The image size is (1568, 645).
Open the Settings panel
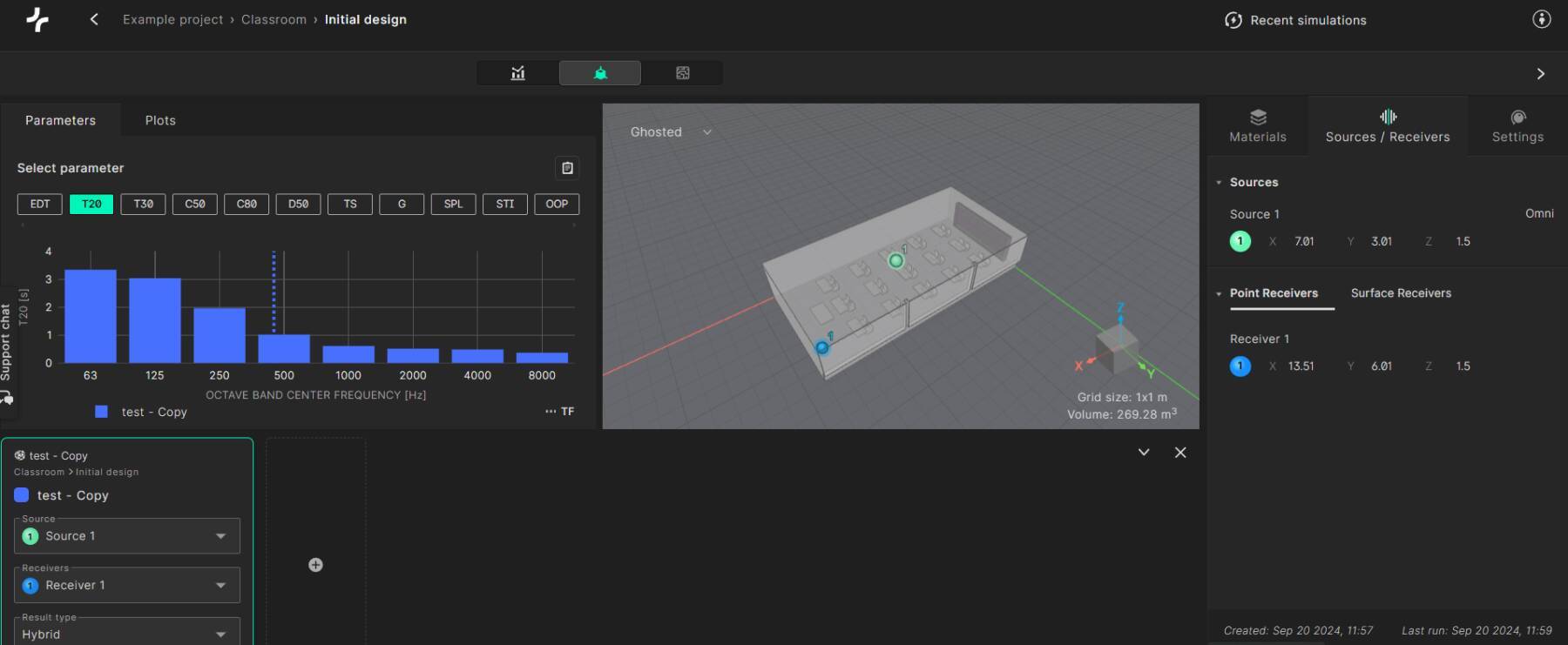1517,126
